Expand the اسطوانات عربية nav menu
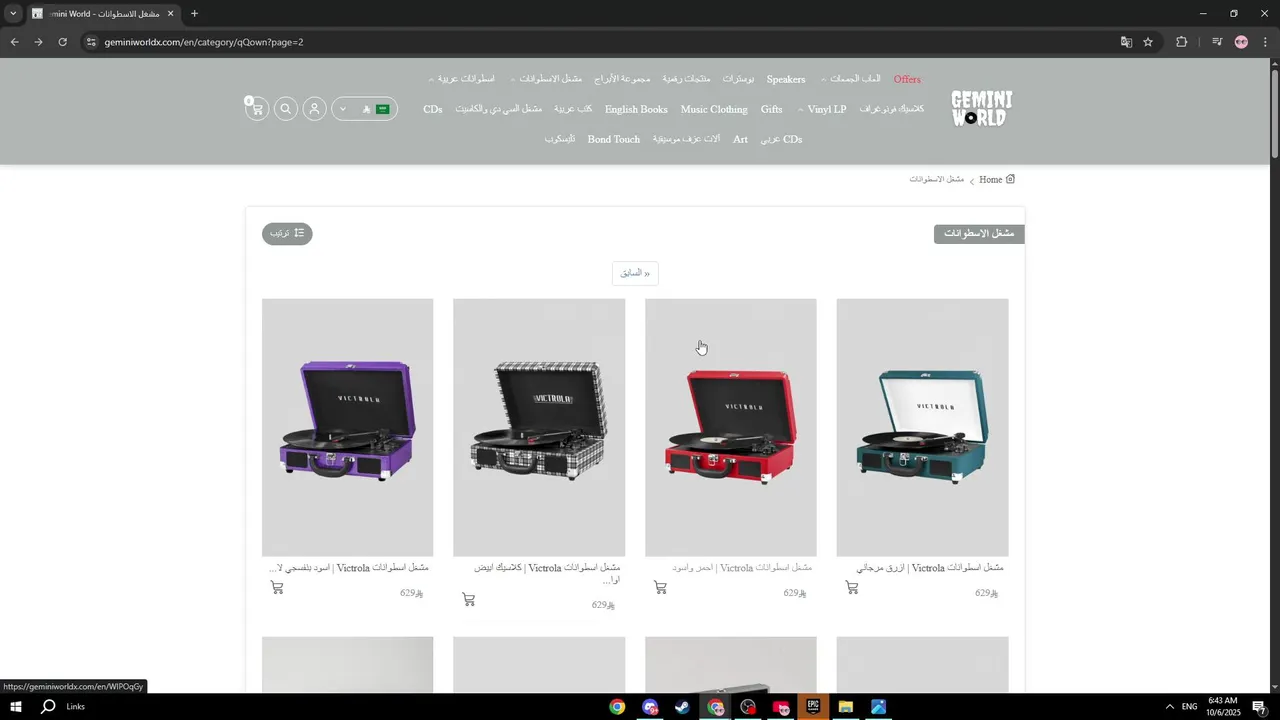This screenshot has height=720, width=1280. 462,79
